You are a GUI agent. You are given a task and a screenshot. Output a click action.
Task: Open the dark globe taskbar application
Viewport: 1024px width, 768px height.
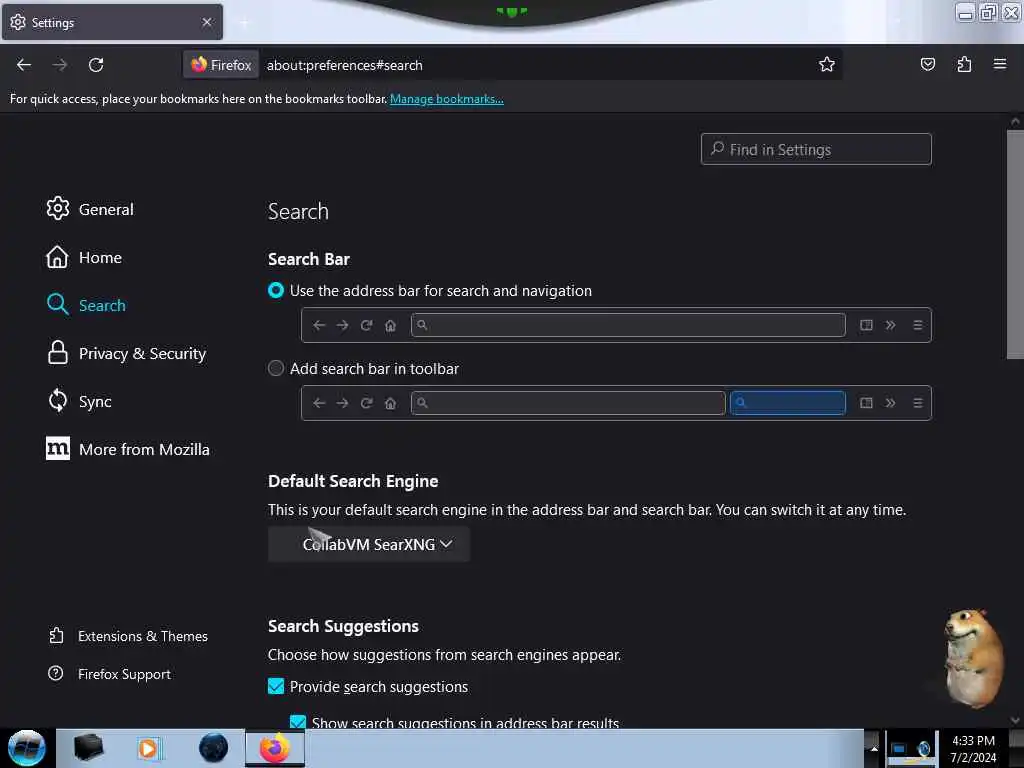(213, 748)
